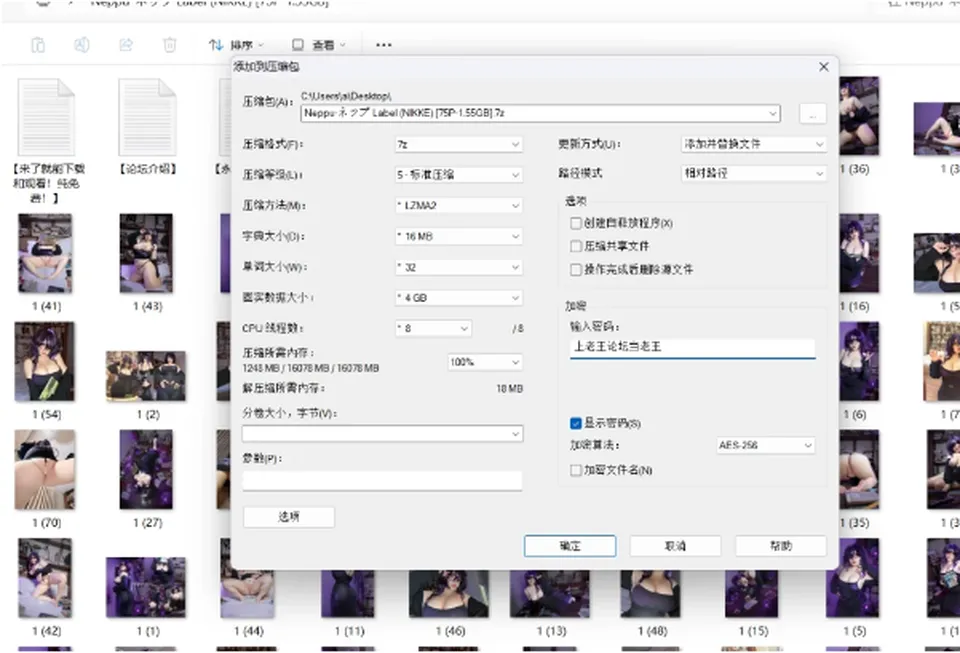Click the Delete trash icon in Explorer
This screenshot has width=960, height=653.
[x=170, y=45]
